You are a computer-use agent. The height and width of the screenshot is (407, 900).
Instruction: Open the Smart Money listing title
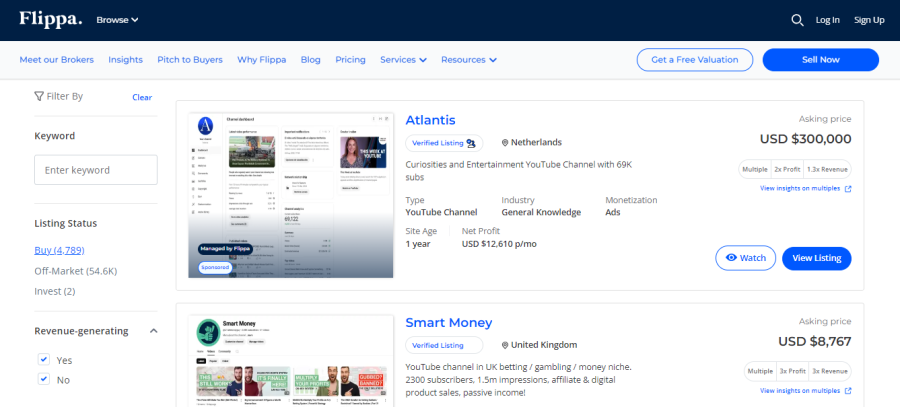coord(448,323)
